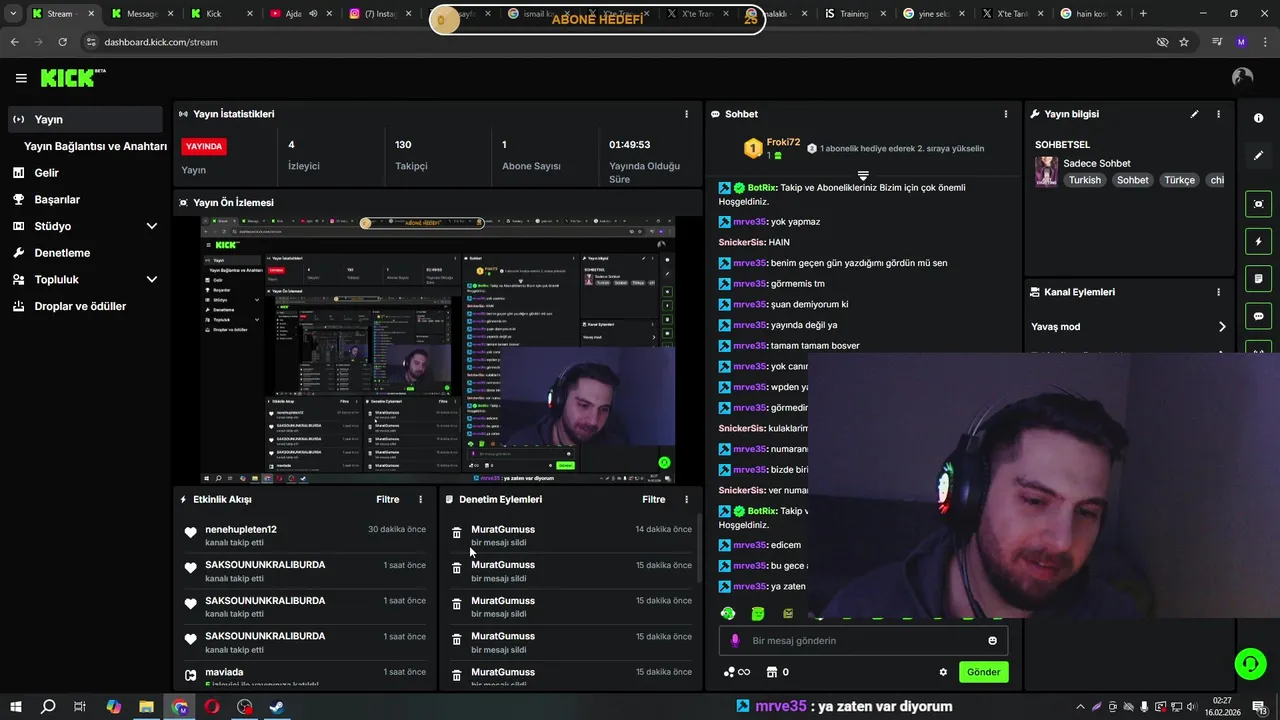
Task: Select the first green emote below chat
Action: coord(728,613)
